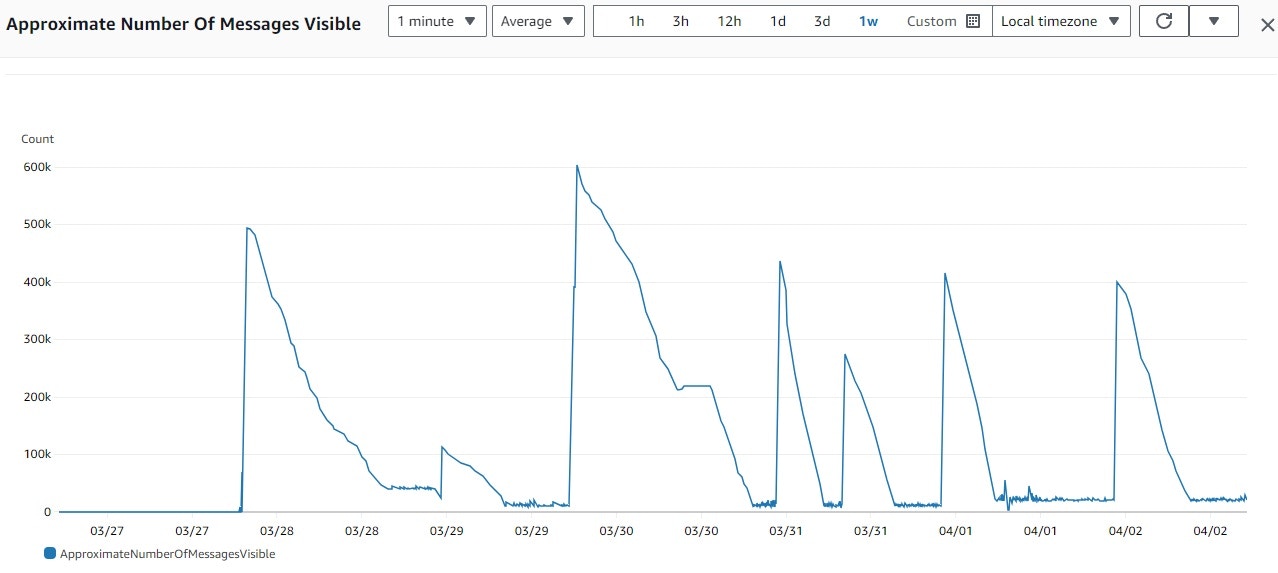Select the 12h time range
Screen dimensions: 1278x573
(729, 21)
